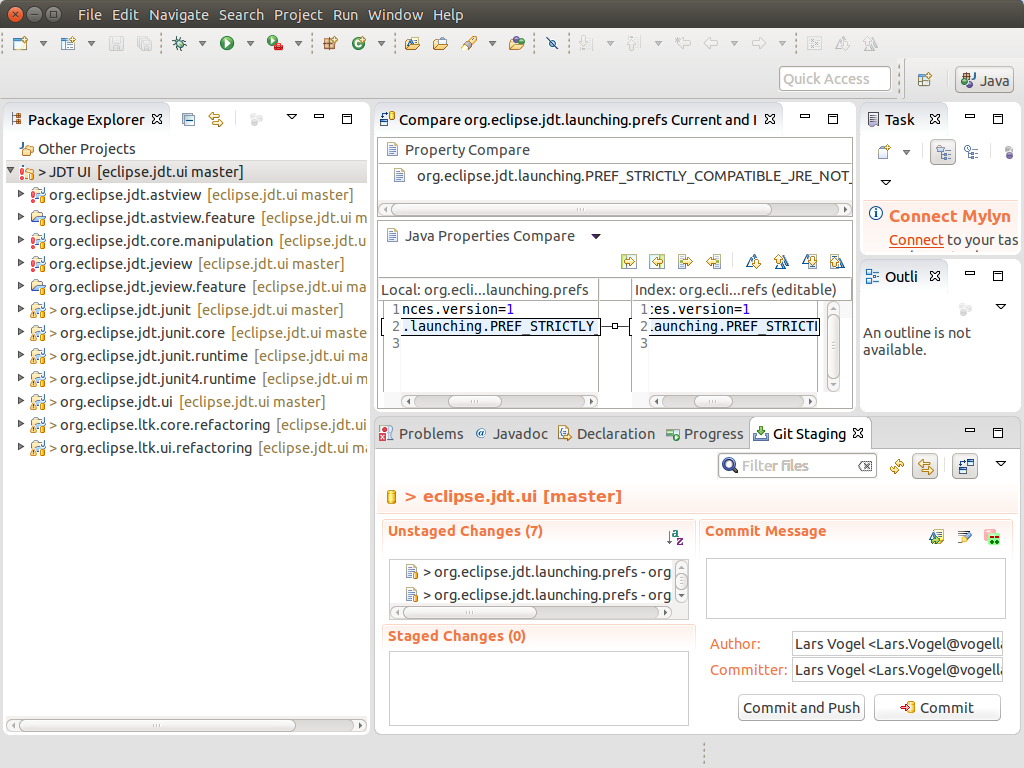Click the New wizard toolbar icon
This screenshot has height=768, width=1024.
[x=20, y=44]
